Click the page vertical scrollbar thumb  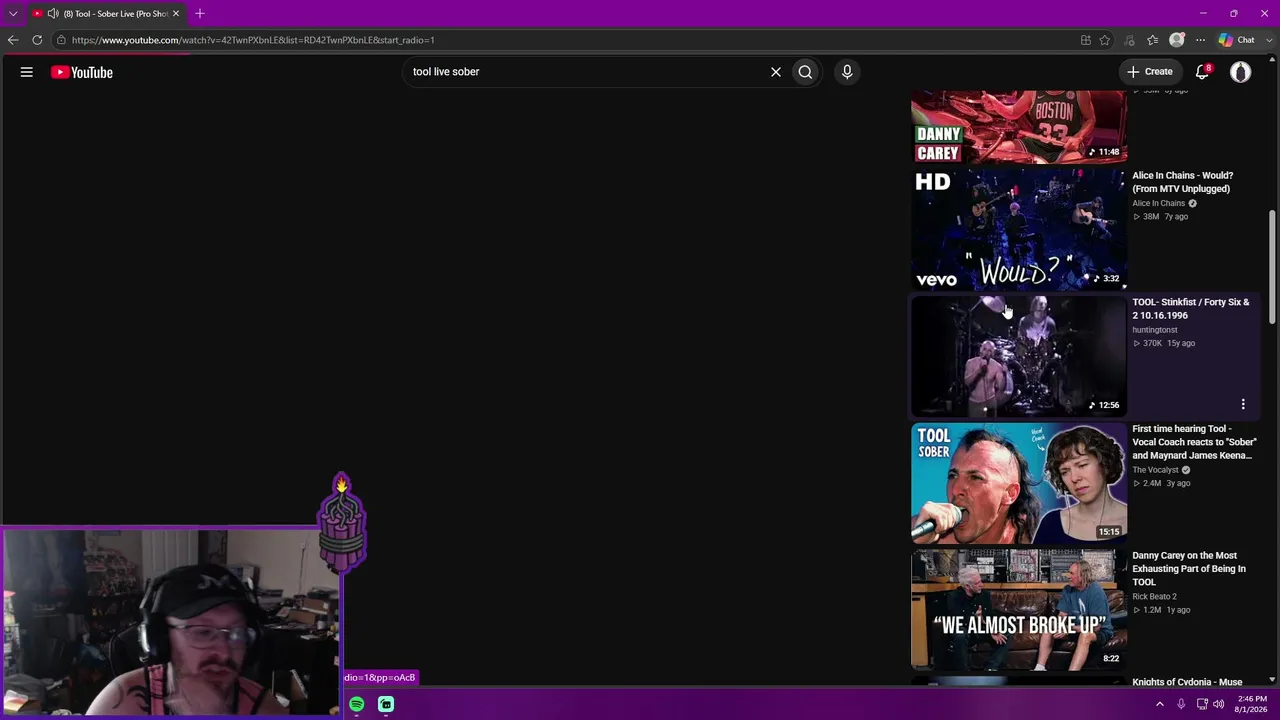1272,266
